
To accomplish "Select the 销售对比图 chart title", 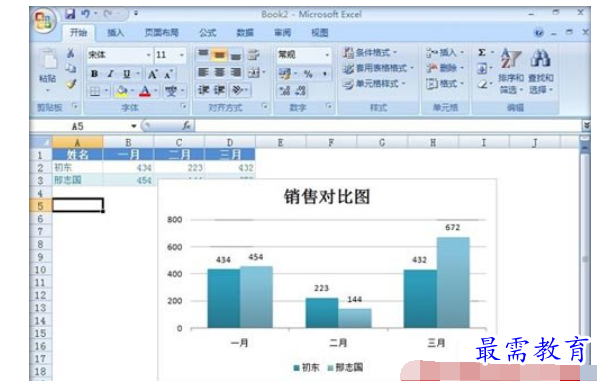I will click(x=327, y=197).
